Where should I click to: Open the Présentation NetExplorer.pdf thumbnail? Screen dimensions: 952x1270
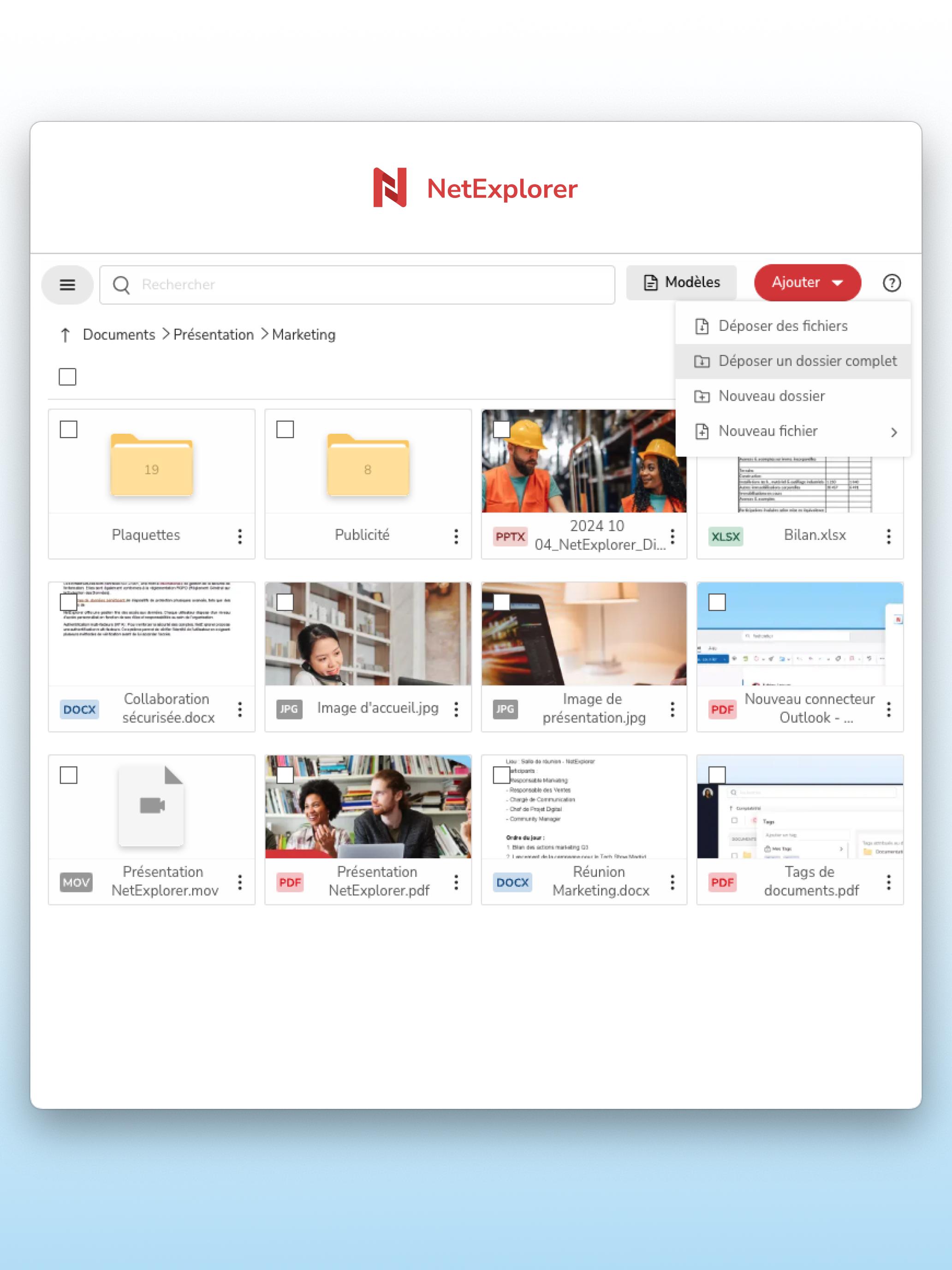pyautogui.click(x=368, y=807)
